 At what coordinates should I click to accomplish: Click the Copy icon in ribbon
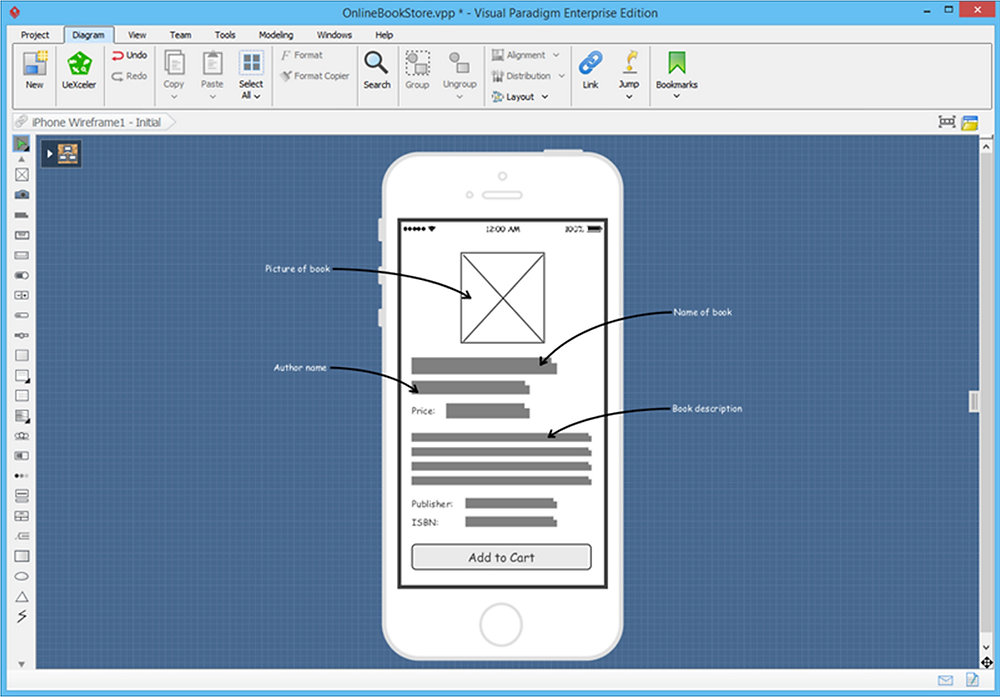(173, 63)
